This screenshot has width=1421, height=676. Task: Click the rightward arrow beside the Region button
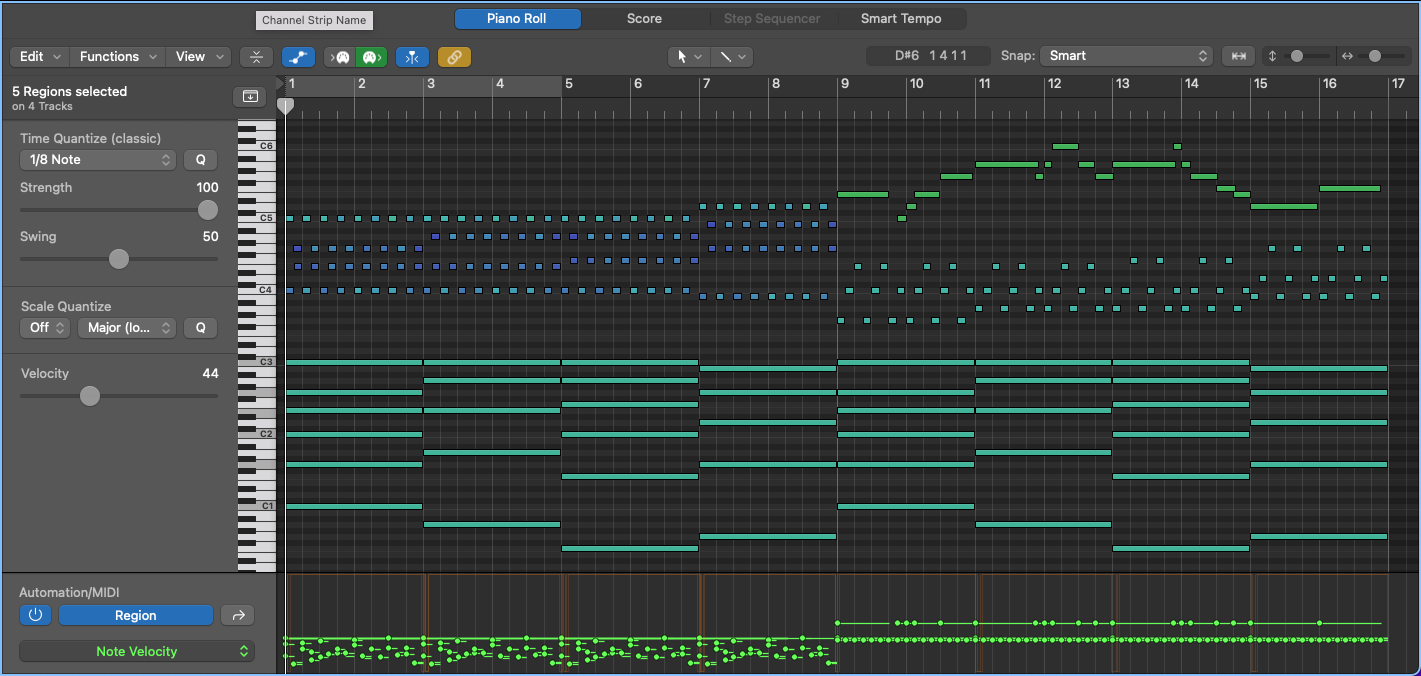coord(237,615)
